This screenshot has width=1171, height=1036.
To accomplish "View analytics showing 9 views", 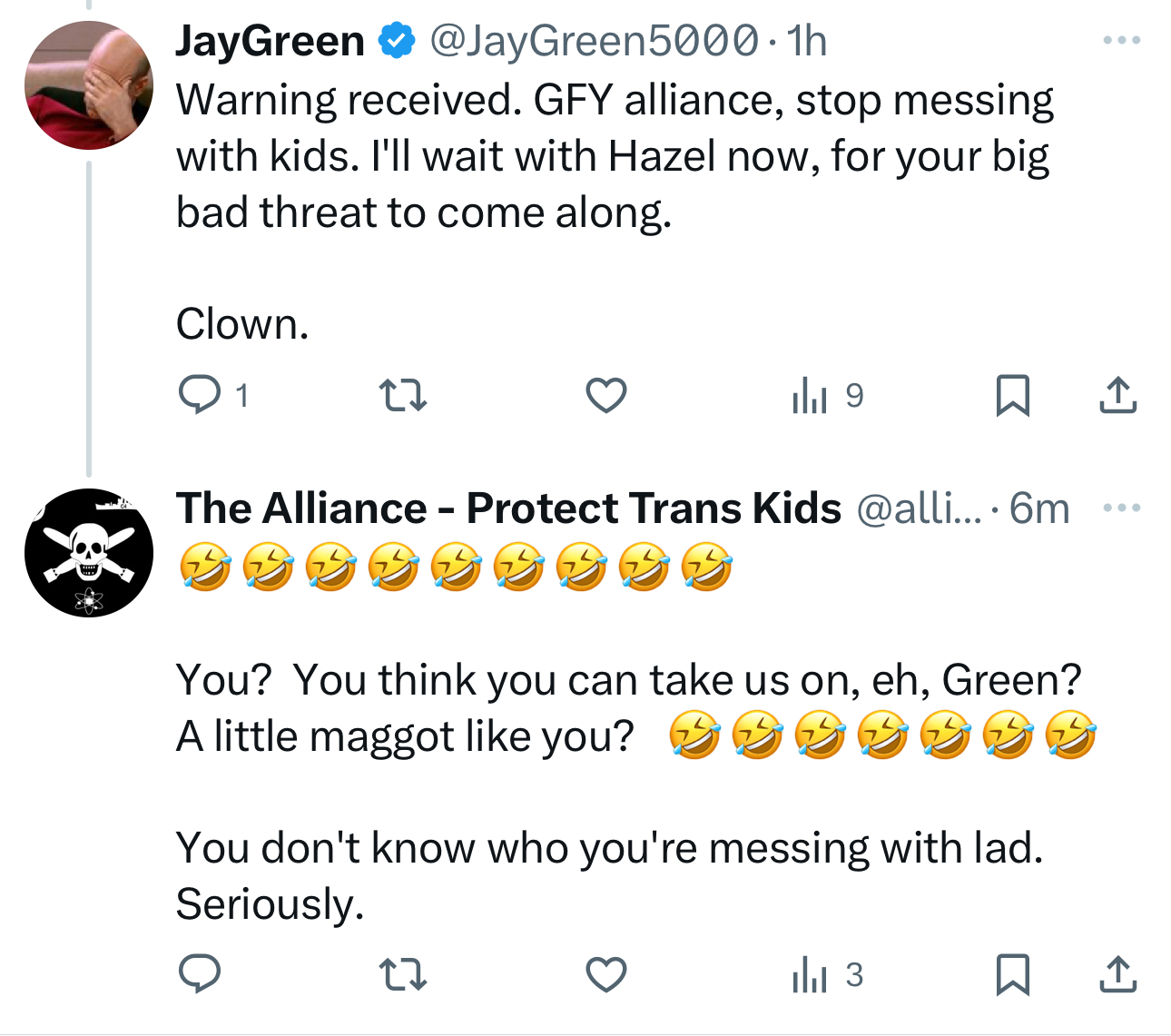I will tap(828, 396).
